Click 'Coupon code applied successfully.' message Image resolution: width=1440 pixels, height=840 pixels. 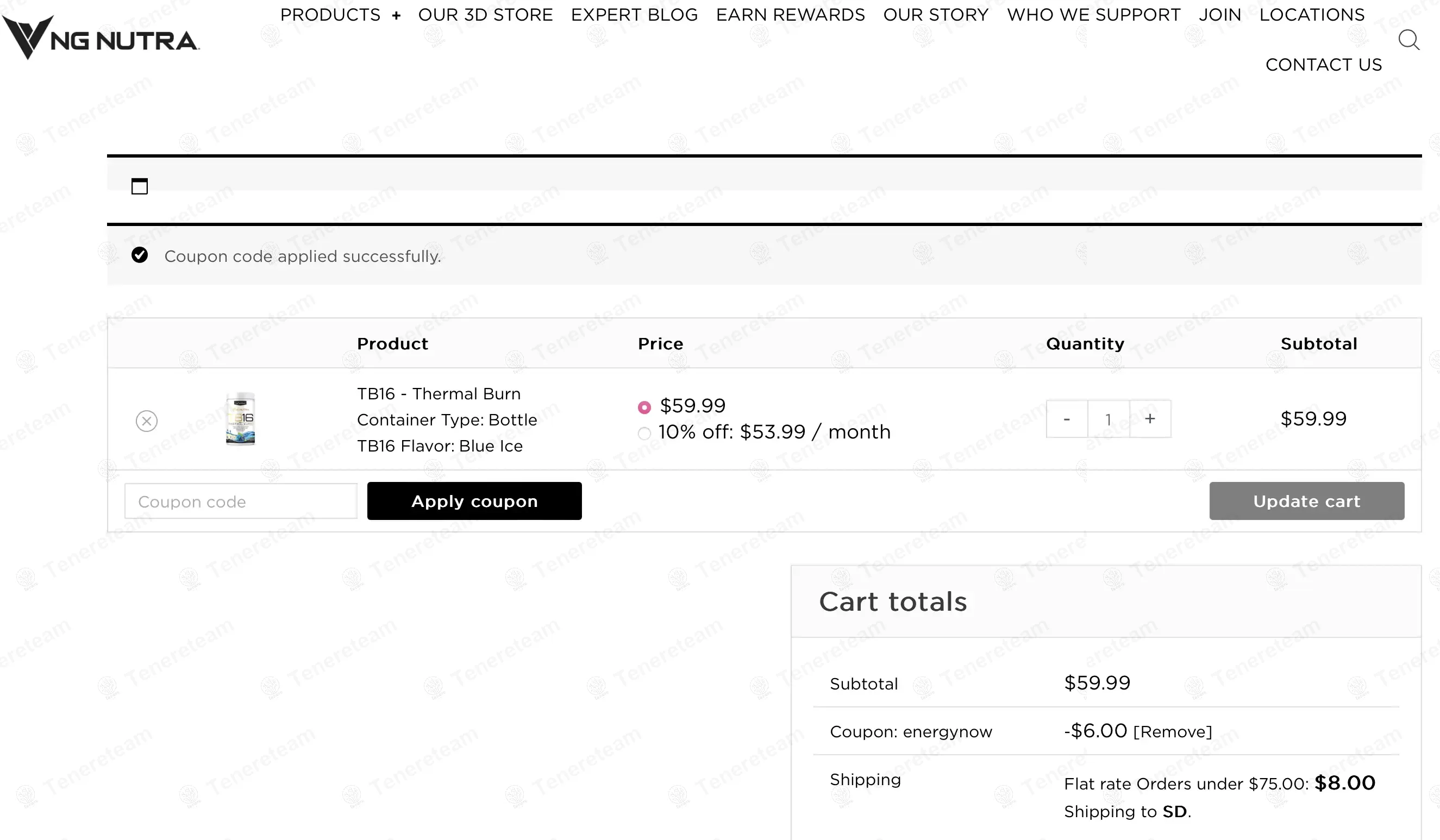[303, 256]
